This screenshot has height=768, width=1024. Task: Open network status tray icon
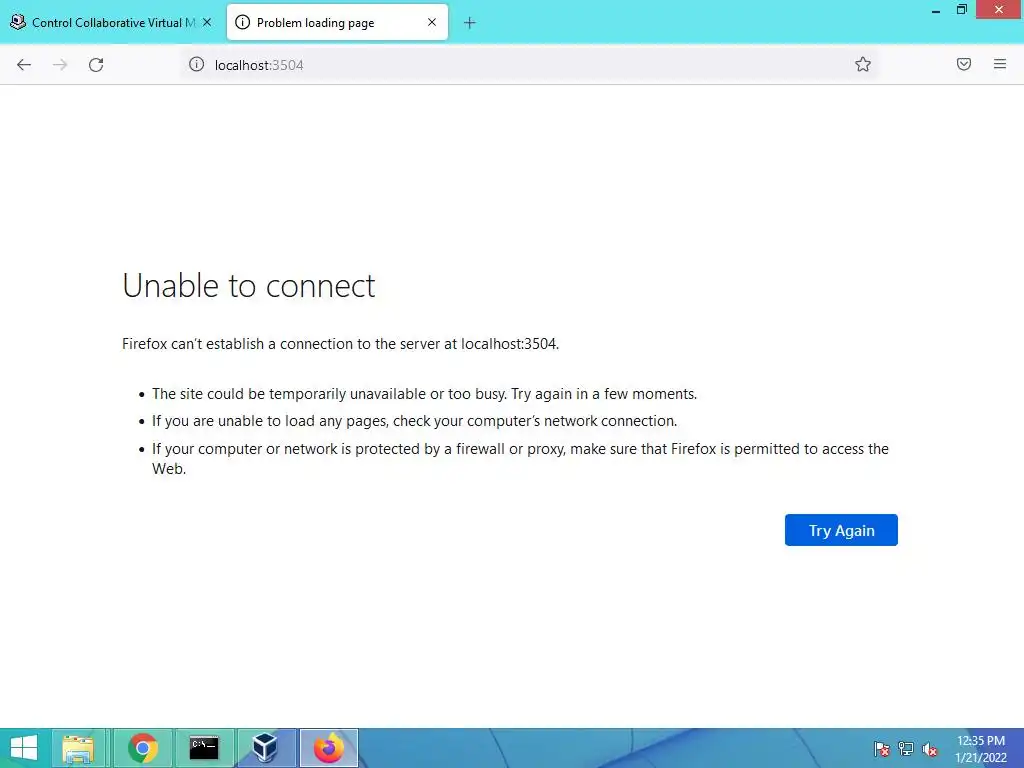906,749
